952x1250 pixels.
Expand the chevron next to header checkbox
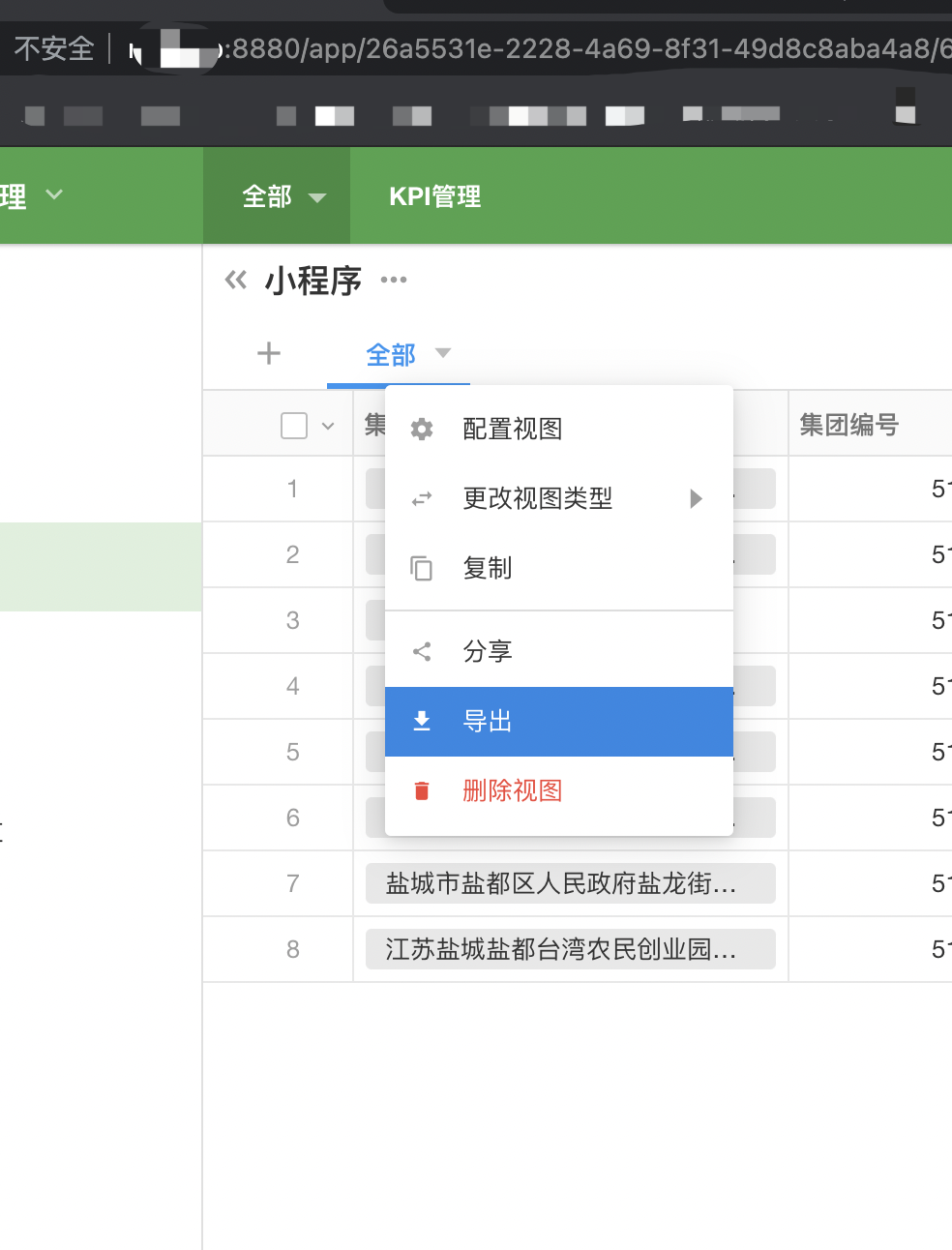tap(328, 426)
